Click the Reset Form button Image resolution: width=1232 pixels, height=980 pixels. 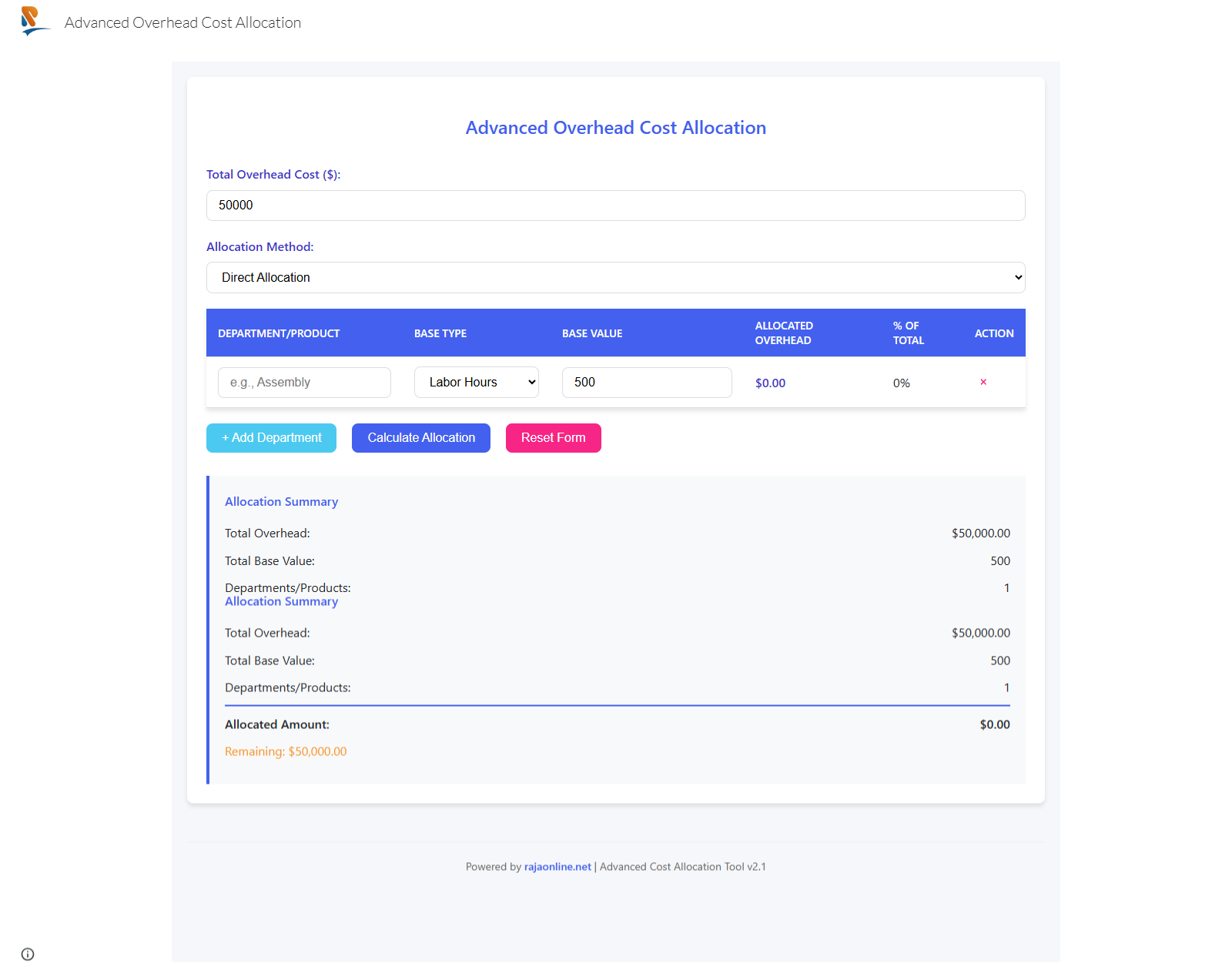[554, 438]
